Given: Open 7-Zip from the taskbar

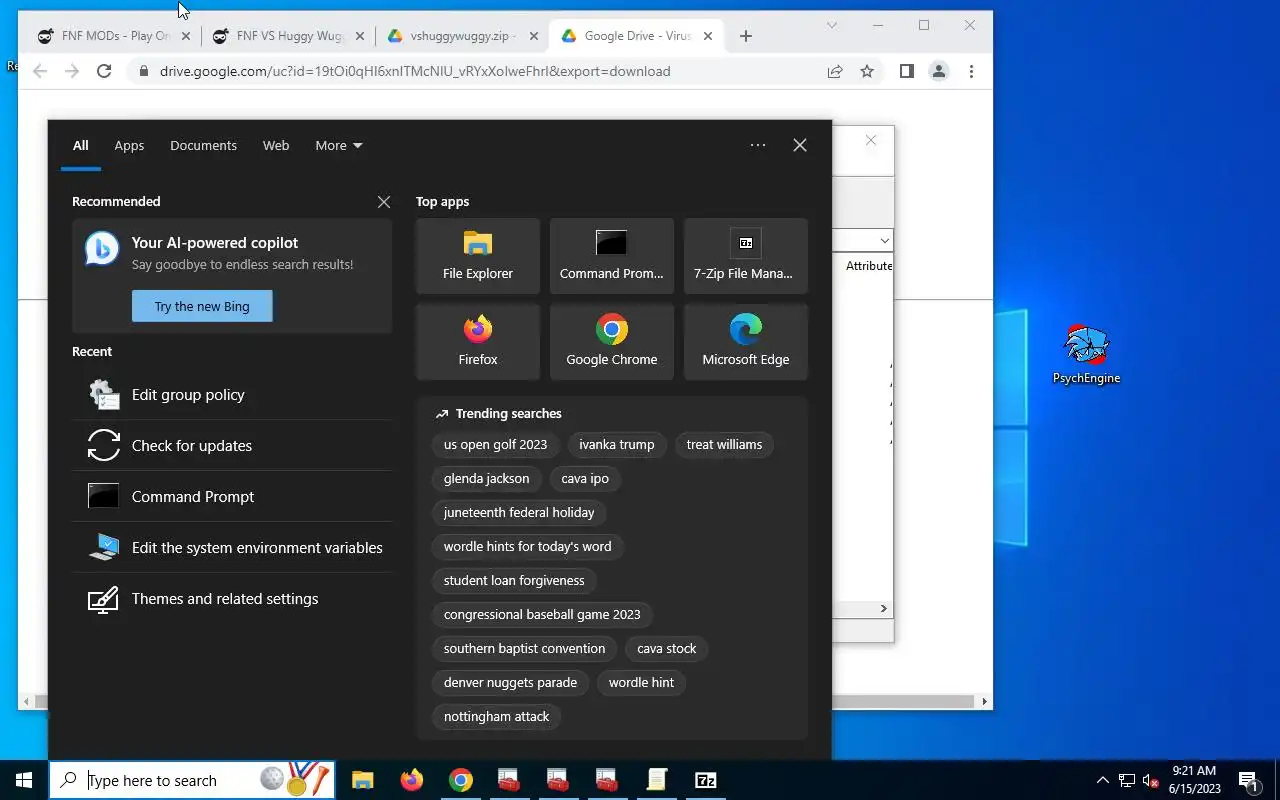Looking at the screenshot, I should [x=706, y=780].
